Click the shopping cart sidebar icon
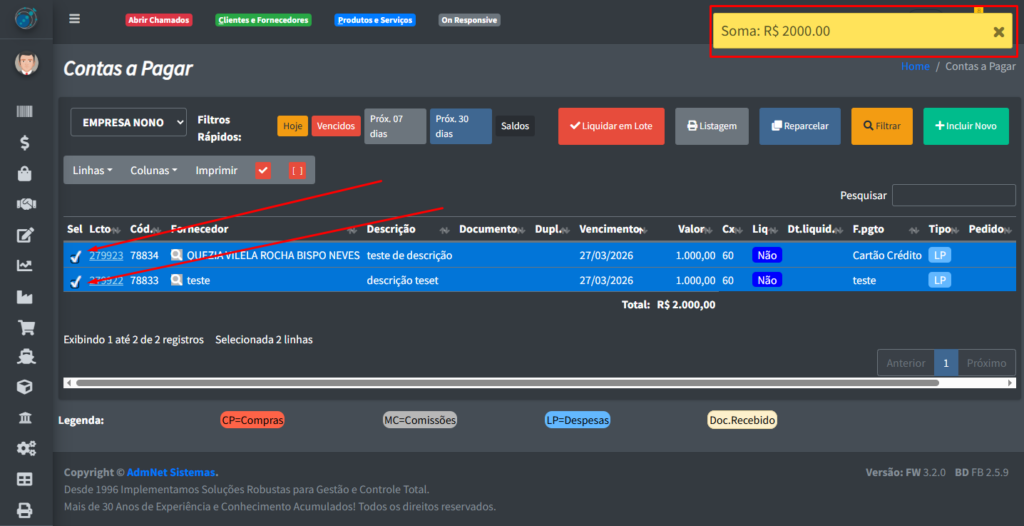Screen dimensions: 1024x526 (x=25, y=327)
